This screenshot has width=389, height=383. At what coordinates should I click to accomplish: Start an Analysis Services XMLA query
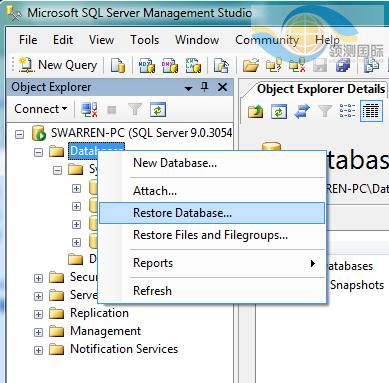click(x=193, y=65)
